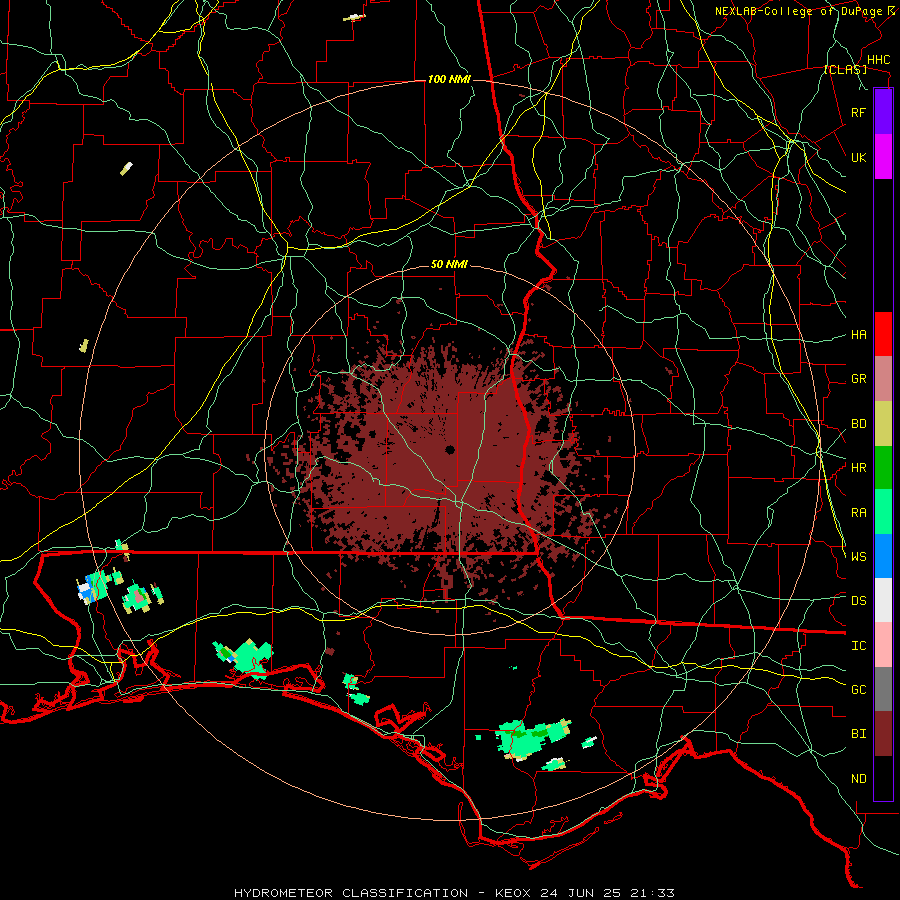Select the light pink IC legend swatch

click(x=883, y=645)
